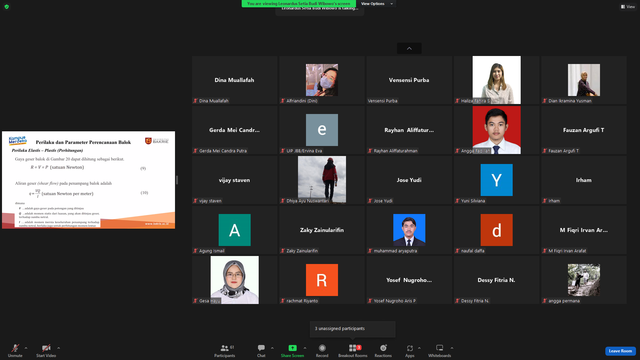Open Whiteboards
Viewport: 640px width, 360px height.
pyautogui.click(x=440, y=350)
